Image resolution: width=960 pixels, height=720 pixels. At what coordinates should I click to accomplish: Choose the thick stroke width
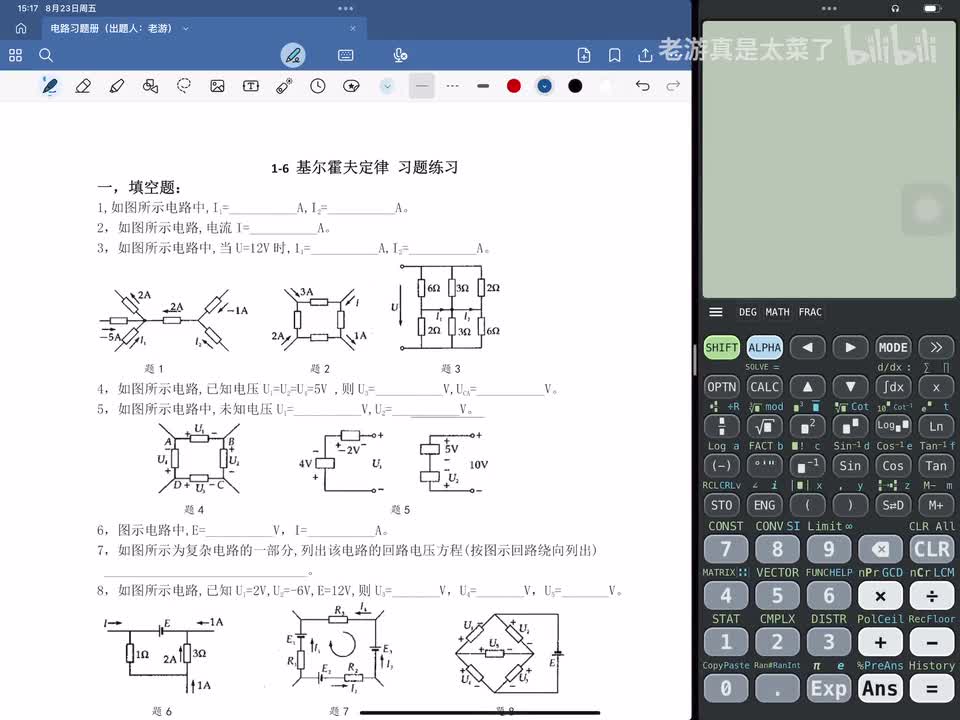click(483, 86)
